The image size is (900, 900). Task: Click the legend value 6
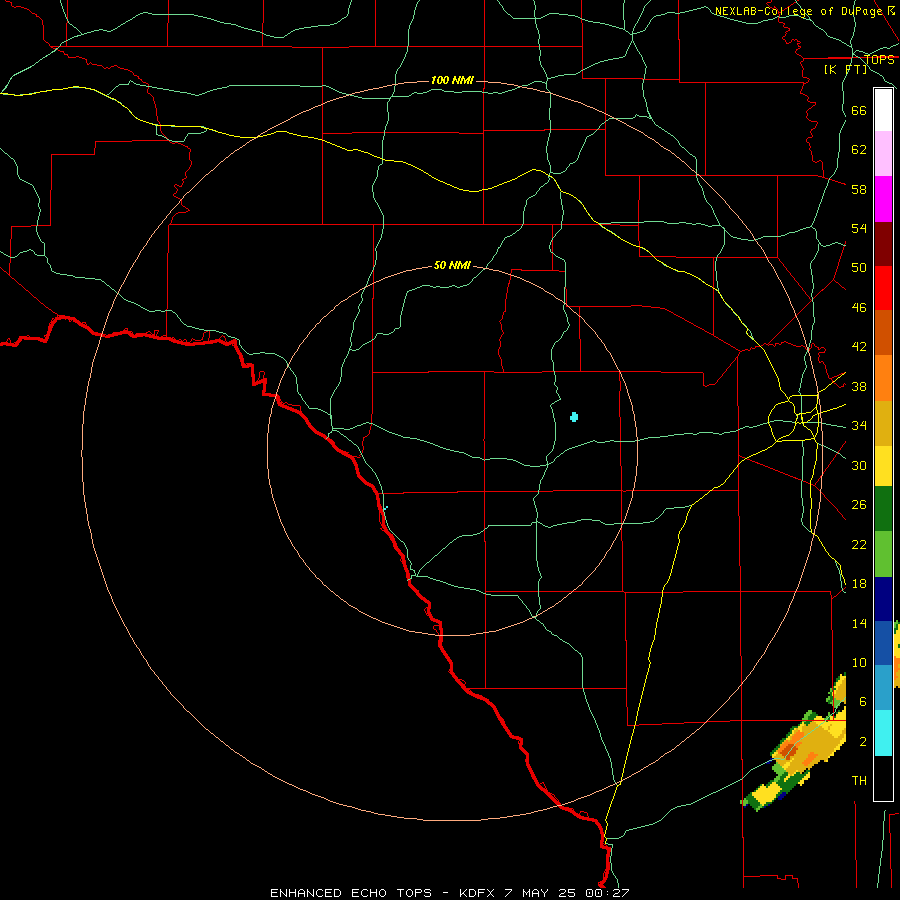pos(863,701)
